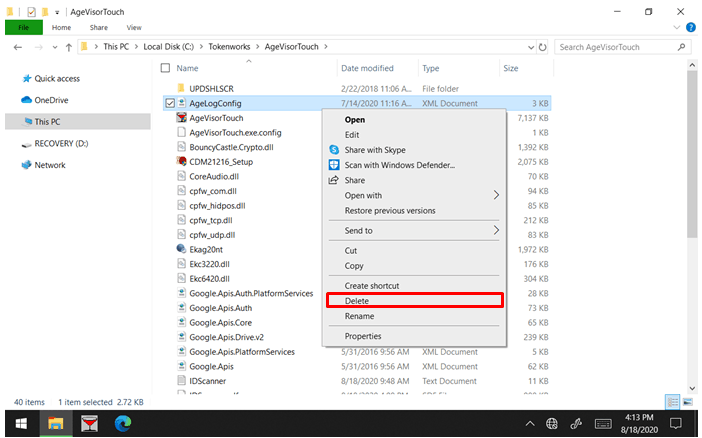Open the Windows Start menu
Viewport: 702px width, 438px height.
point(21,423)
